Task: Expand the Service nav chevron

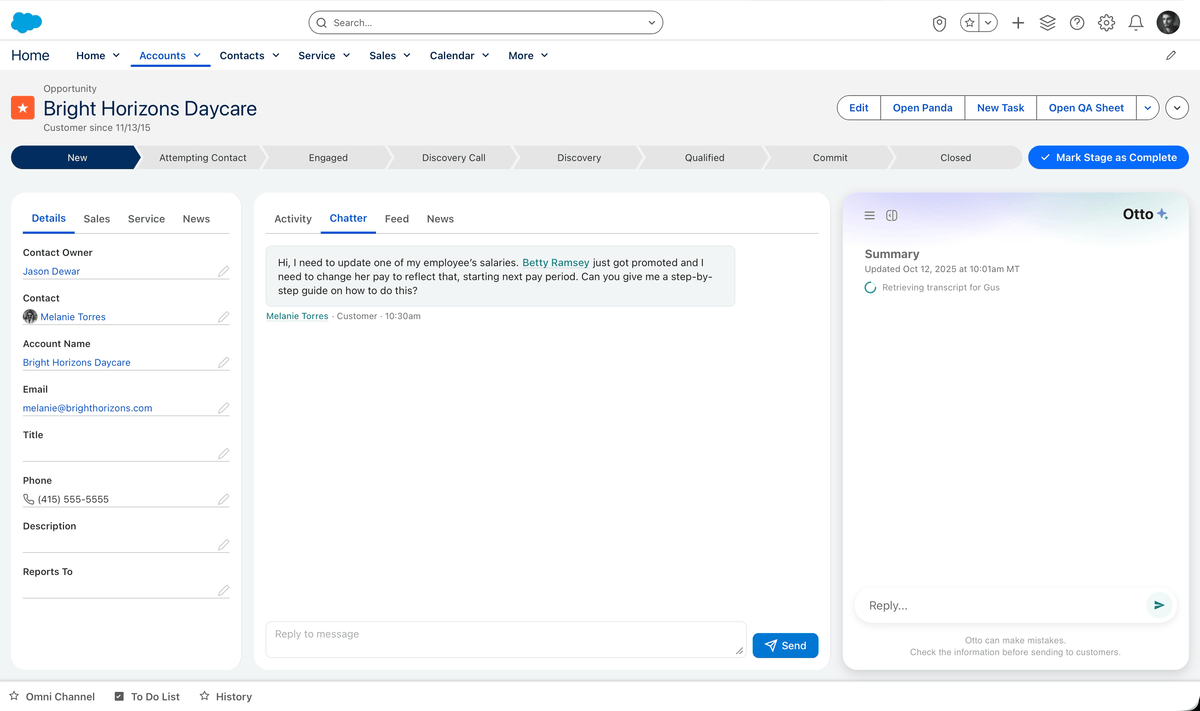Action: 346,56
